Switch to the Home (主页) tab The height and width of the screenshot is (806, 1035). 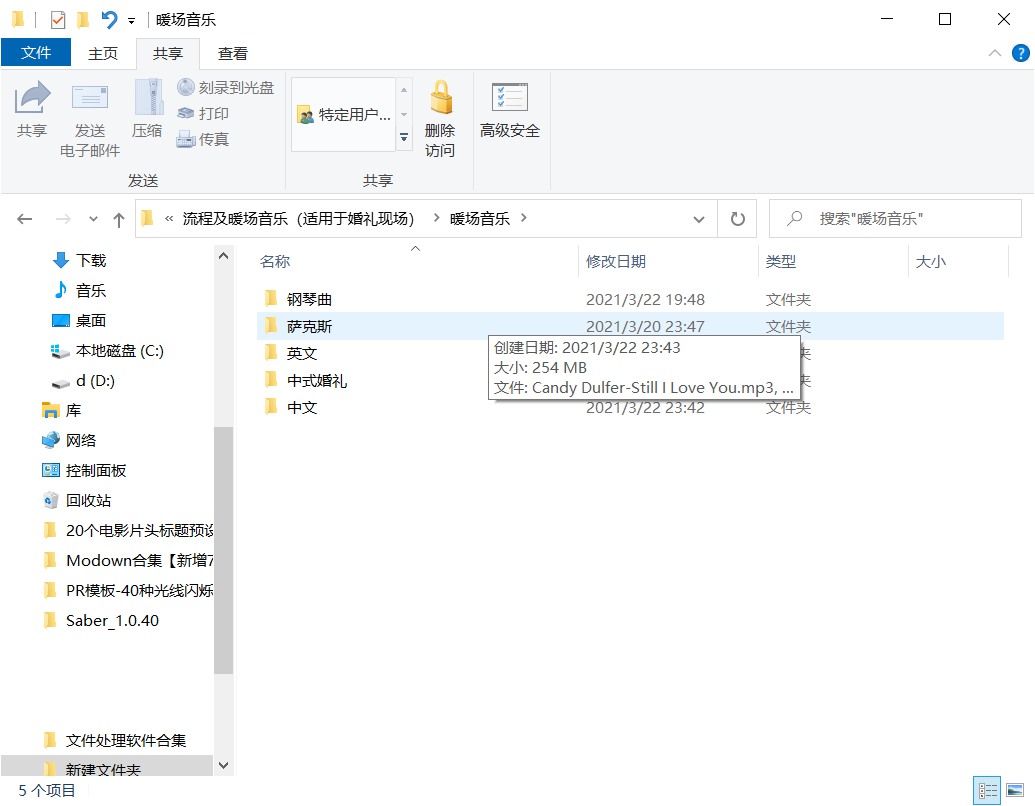tap(103, 53)
